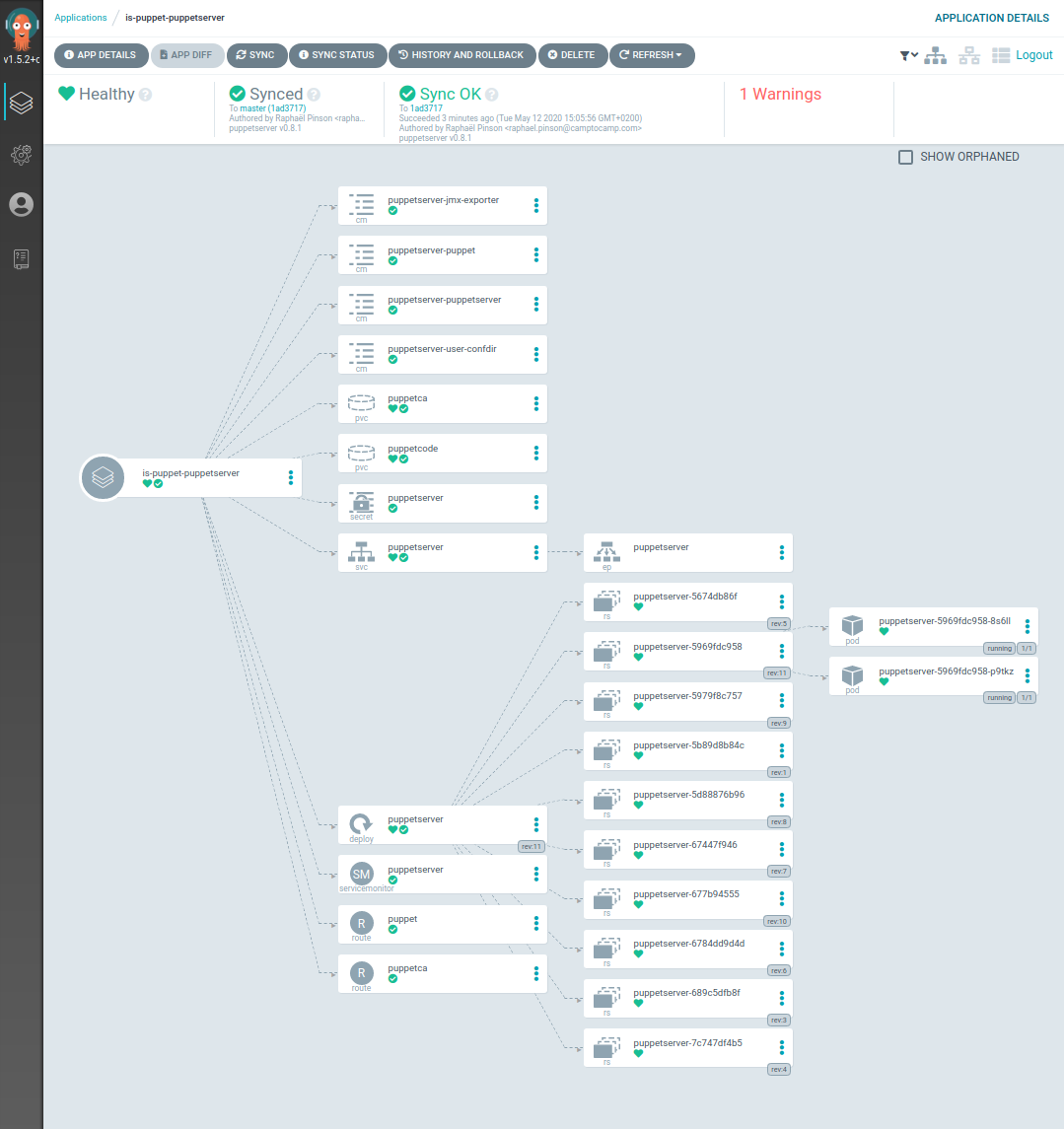Open the kebab menu on the puppetca route node
Viewport: 1064px width, 1129px height.
535,973
